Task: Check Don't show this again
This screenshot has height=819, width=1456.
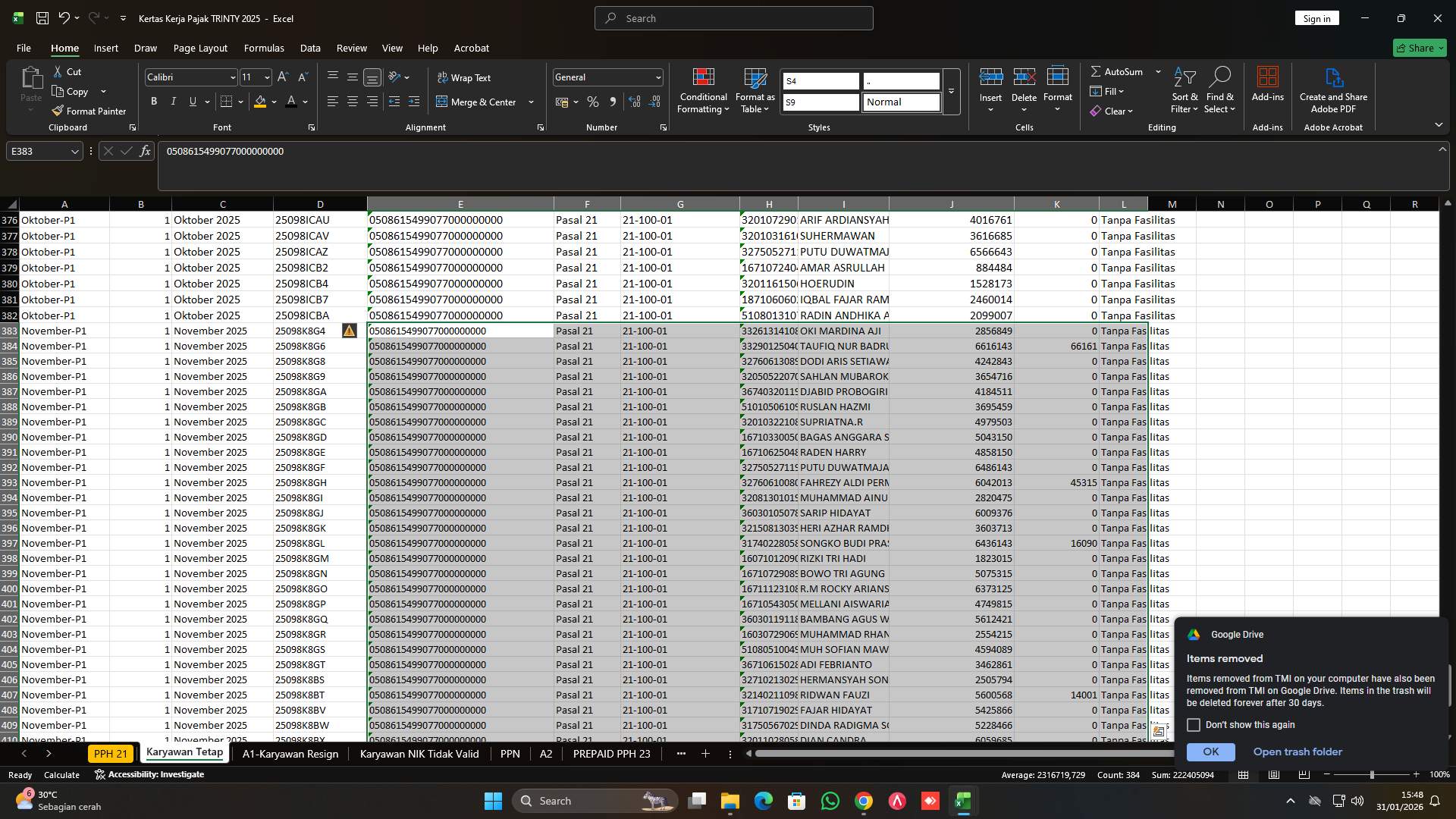Action: pyautogui.click(x=1195, y=725)
